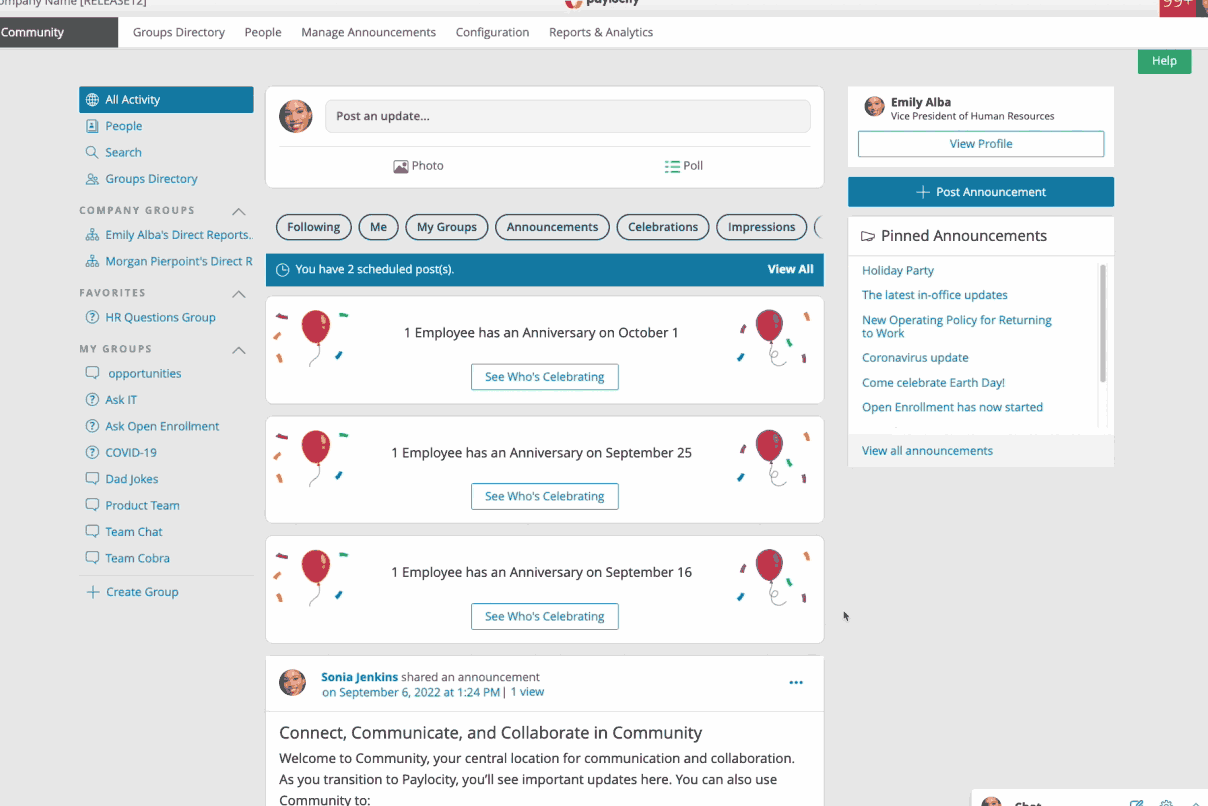Click the People icon in the sidebar
Viewport: 1208px width, 806px height.
92,126
